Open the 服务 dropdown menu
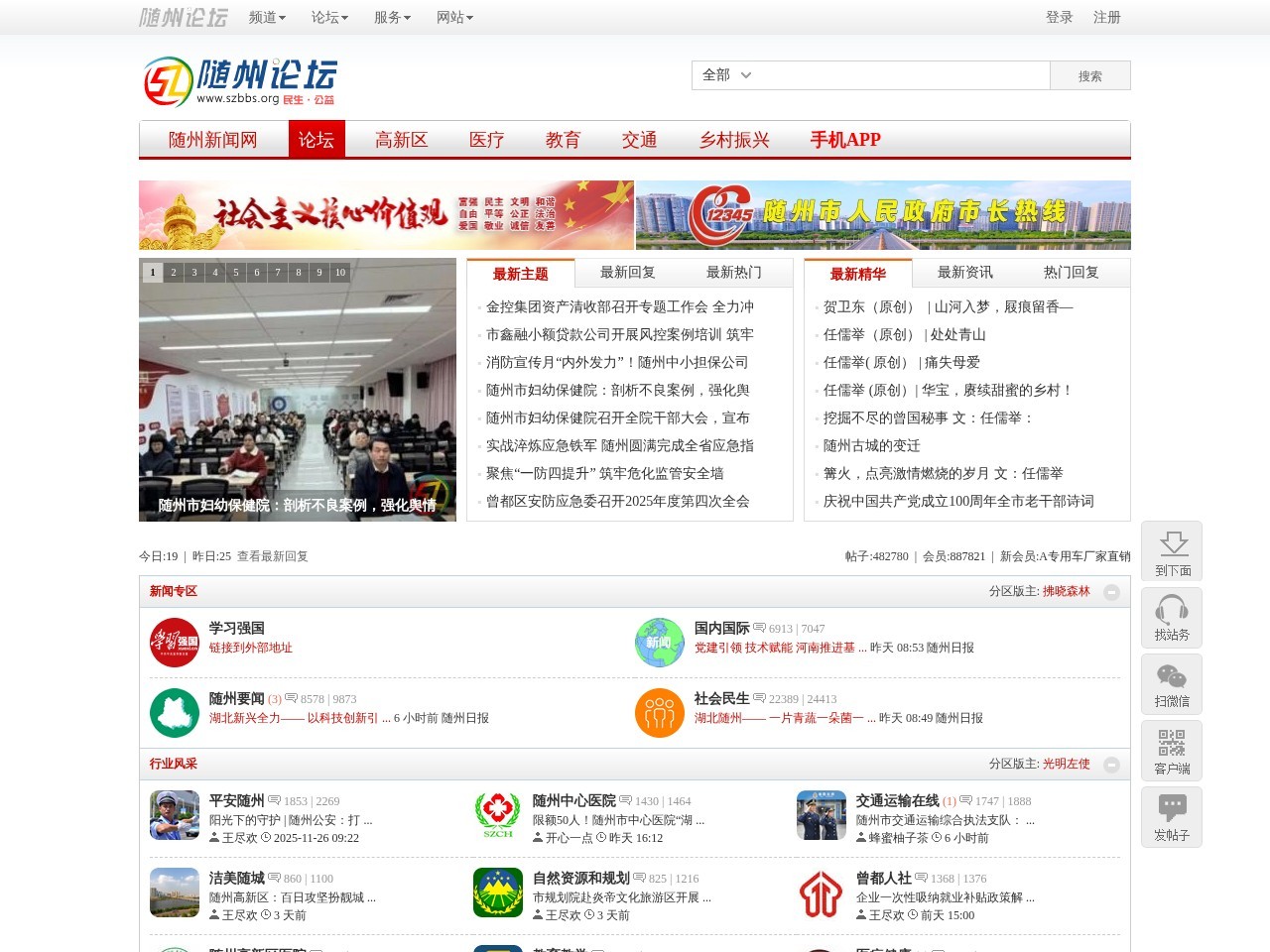The width and height of the screenshot is (1270, 952). click(x=391, y=18)
